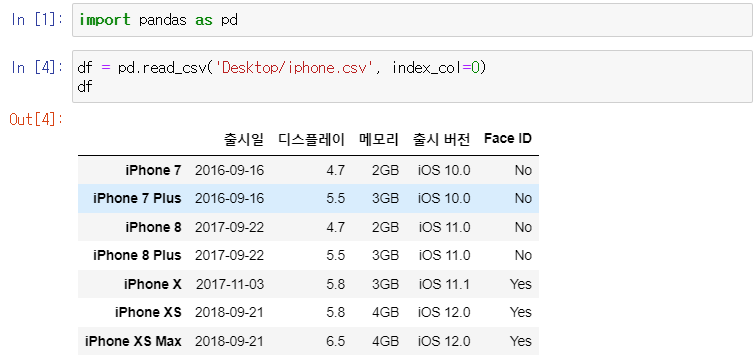Click the iPhone 8 display value 4.7
This screenshot has width=754, height=360.
pyautogui.click(x=336, y=227)
